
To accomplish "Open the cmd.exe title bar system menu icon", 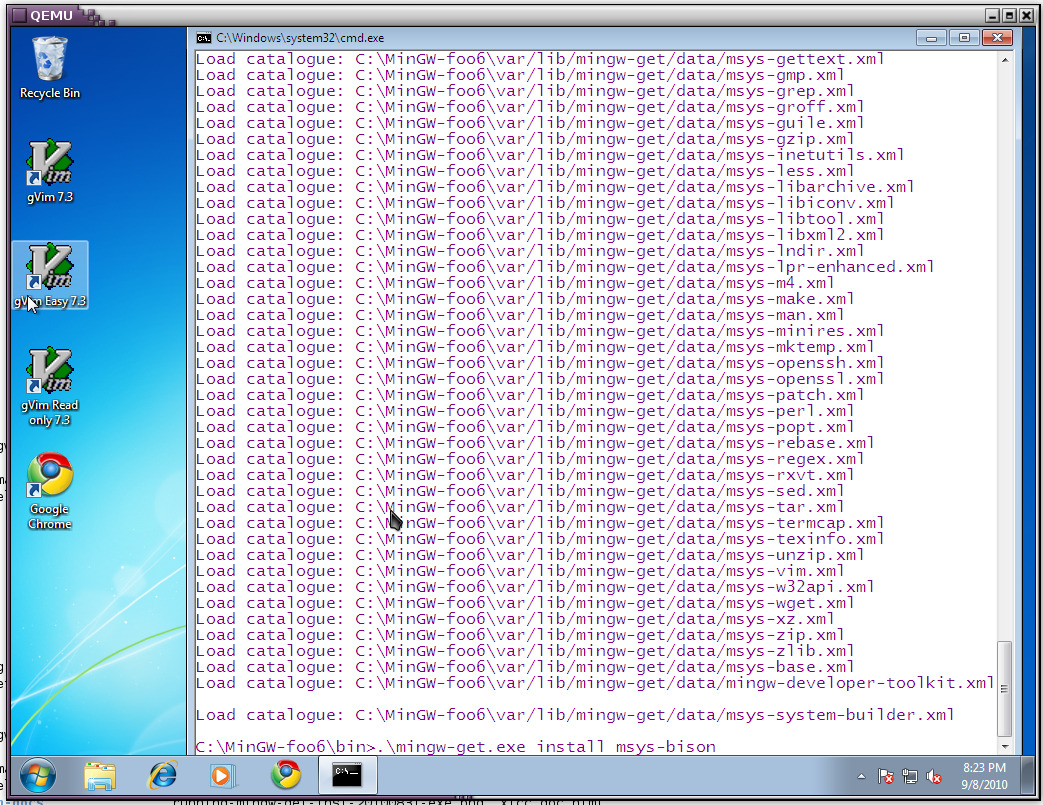I will tap(204, 38).
